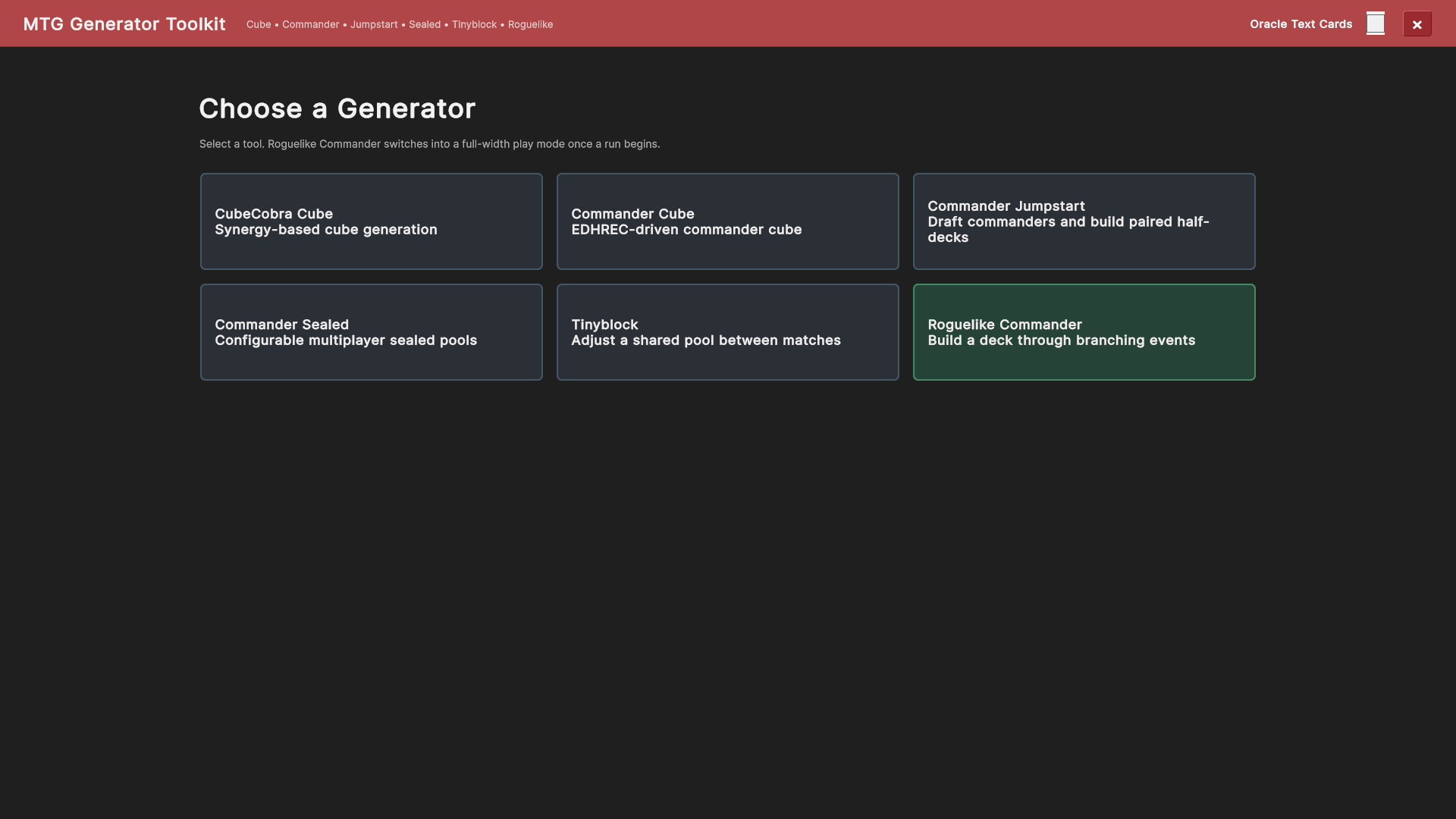Open the CubeCobra Cube generator
This screenshot has width=1456, height=819.
click(372, 221)
